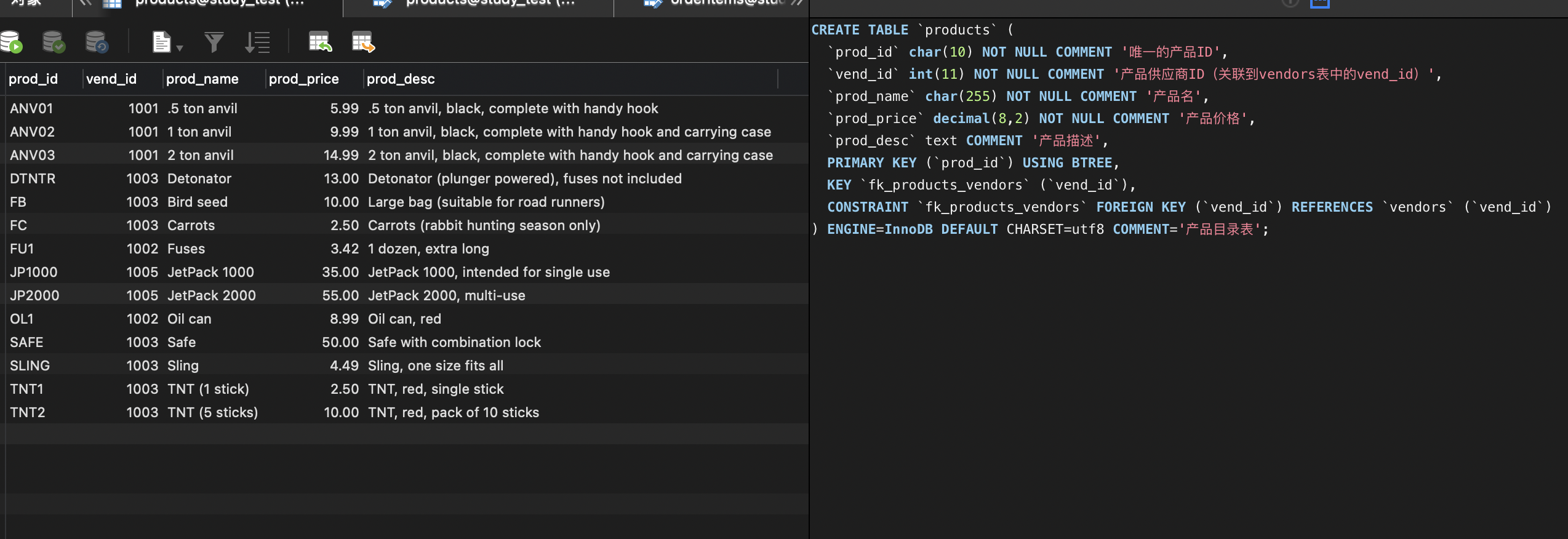Click the prod_name column header
The width and height of the screenshot is (1568, 539).
[x=202, y=79]
